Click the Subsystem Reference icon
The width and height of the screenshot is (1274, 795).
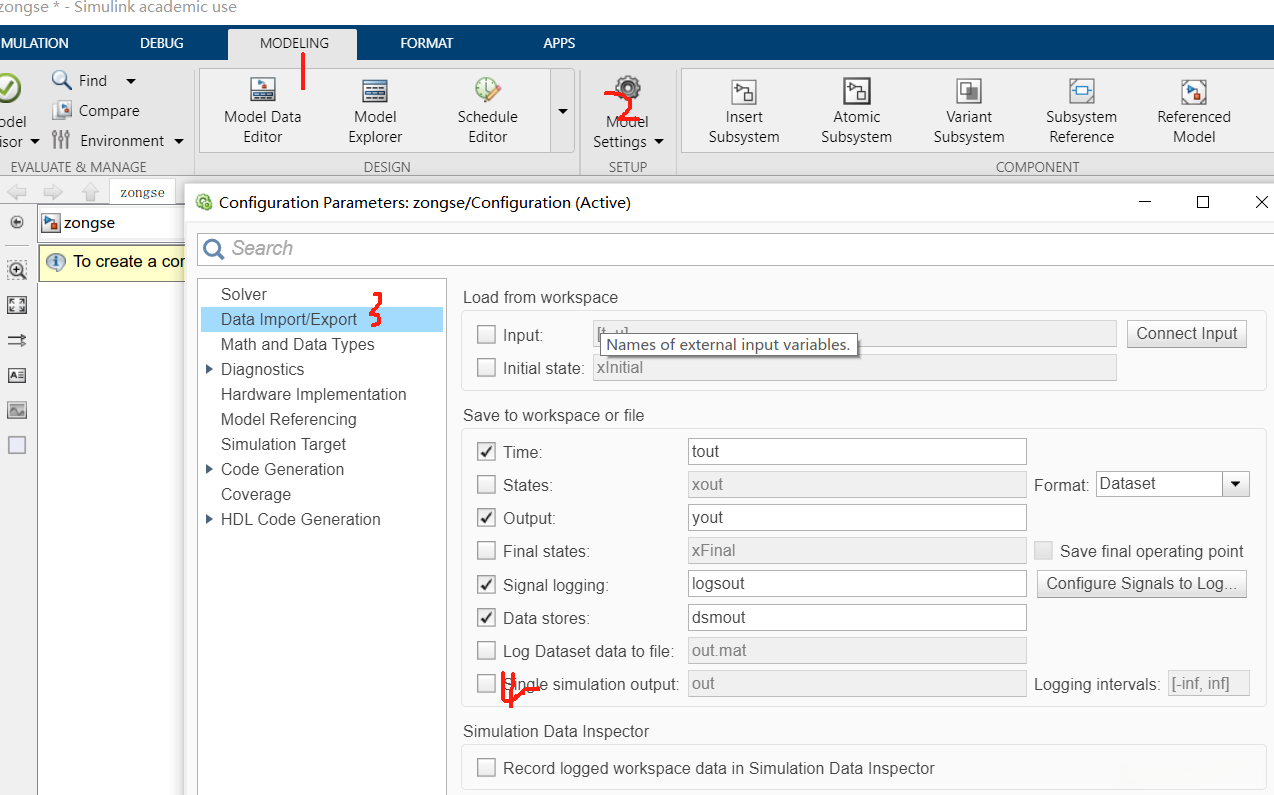click(x=1081, y=110)
